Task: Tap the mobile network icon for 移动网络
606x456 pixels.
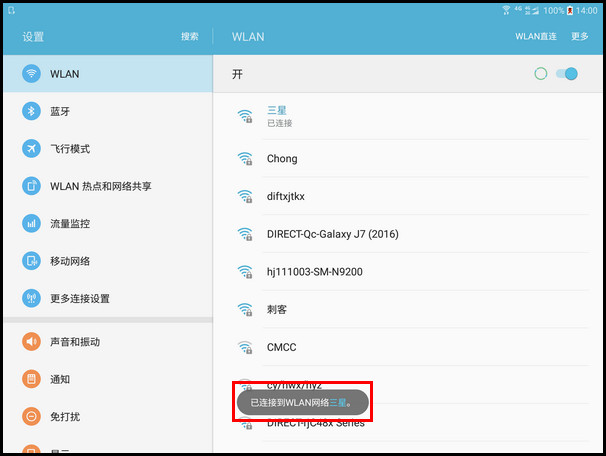Action: click(x=31, y=261)
